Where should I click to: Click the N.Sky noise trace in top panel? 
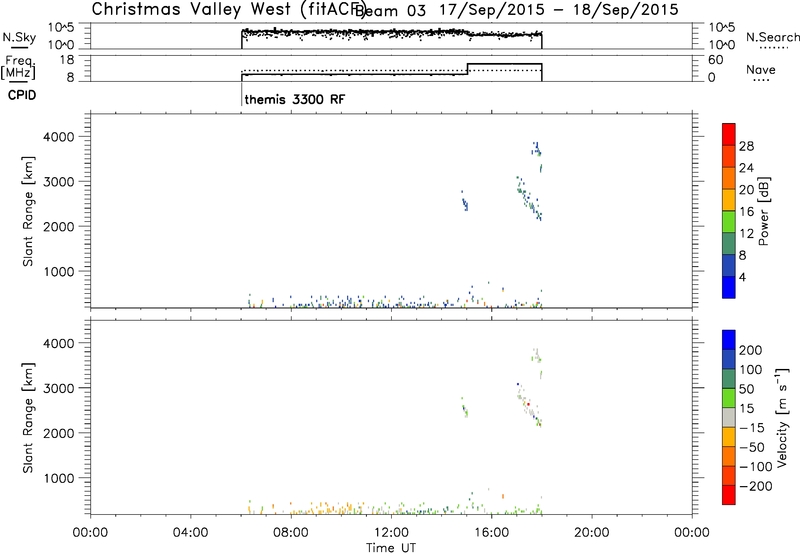pos(391,33)
